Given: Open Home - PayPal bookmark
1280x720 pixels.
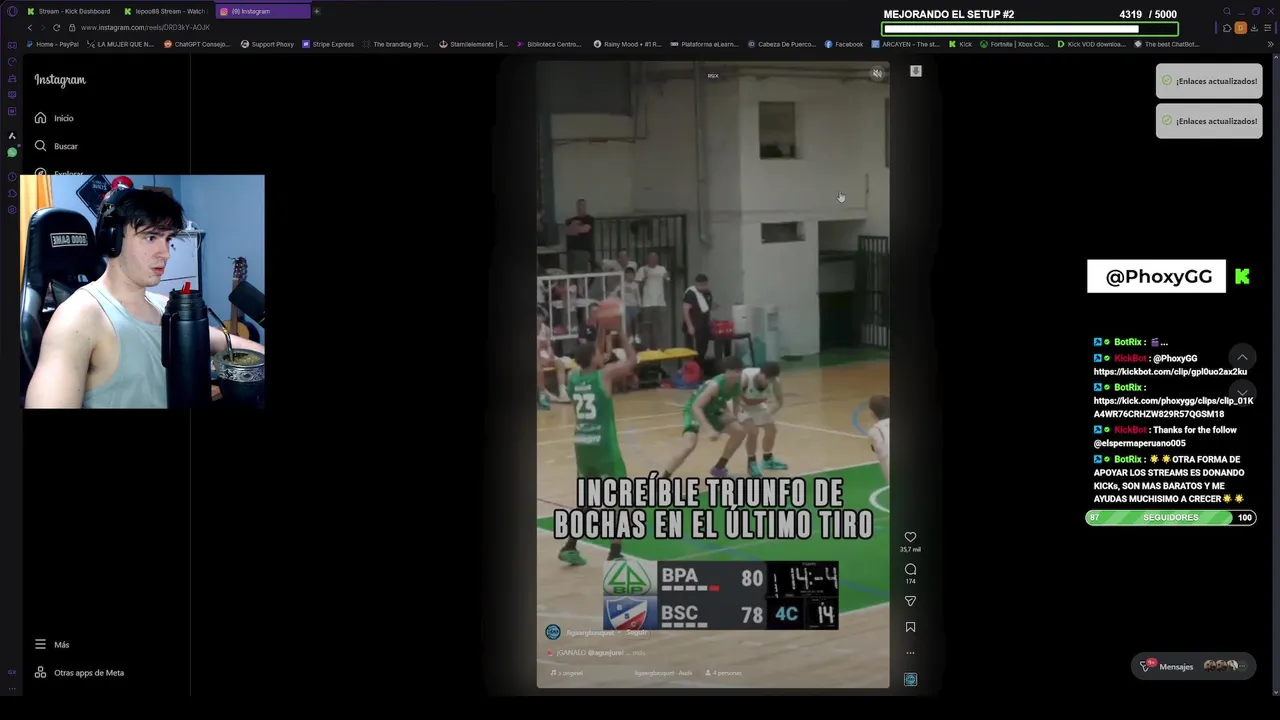Looking at the screenshot, I should point(52,44).
